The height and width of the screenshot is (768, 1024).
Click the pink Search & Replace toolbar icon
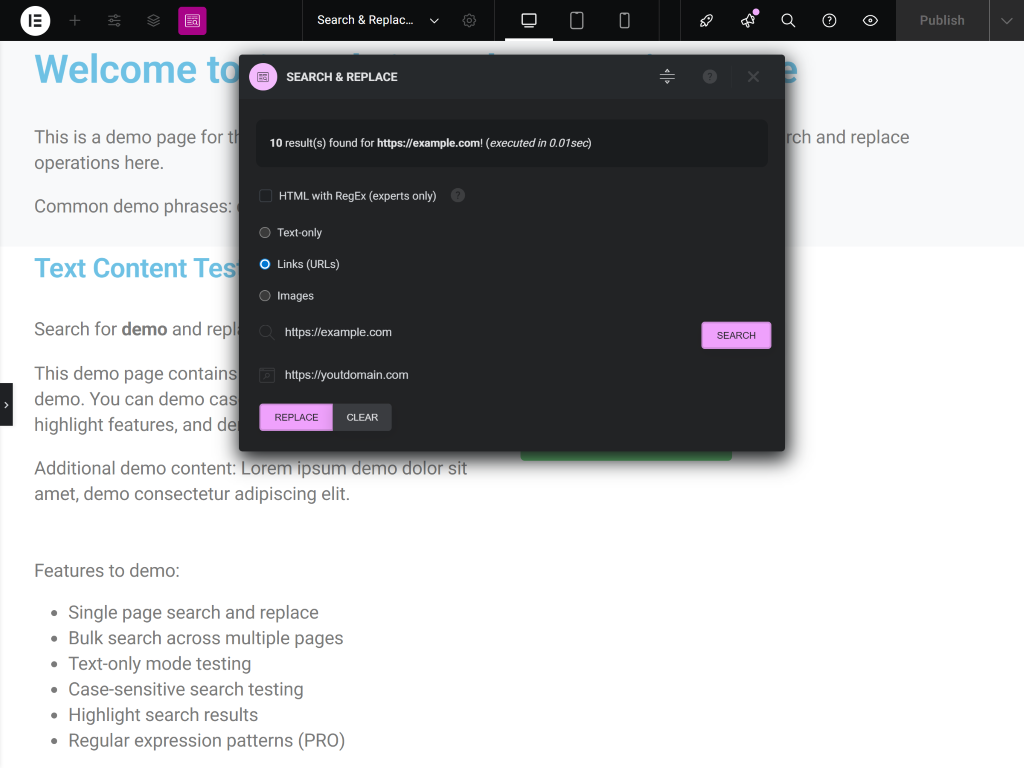(x=192, y=20)
